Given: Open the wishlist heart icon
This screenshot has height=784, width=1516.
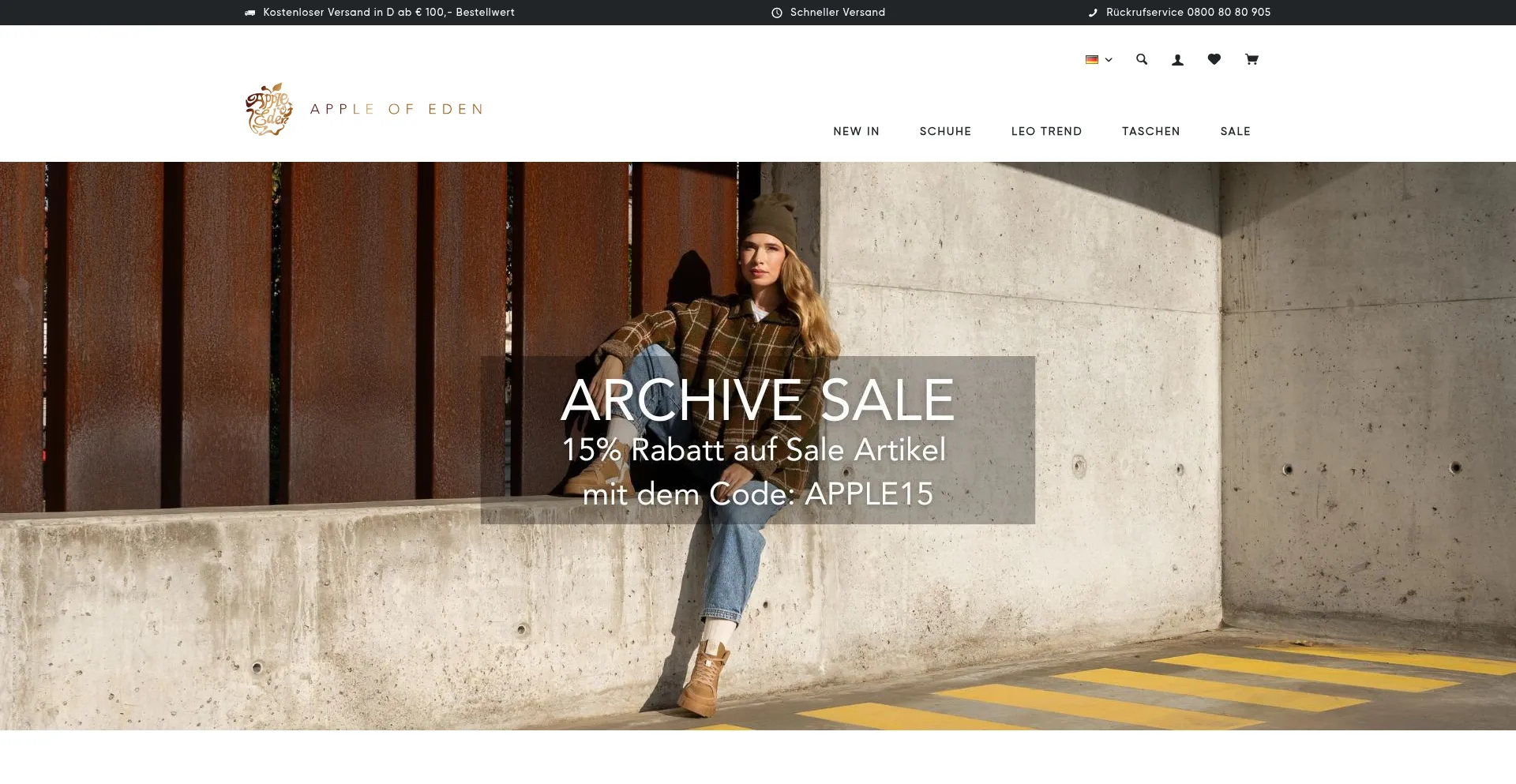Looking at the screenshot, I should pos(1214,59).
